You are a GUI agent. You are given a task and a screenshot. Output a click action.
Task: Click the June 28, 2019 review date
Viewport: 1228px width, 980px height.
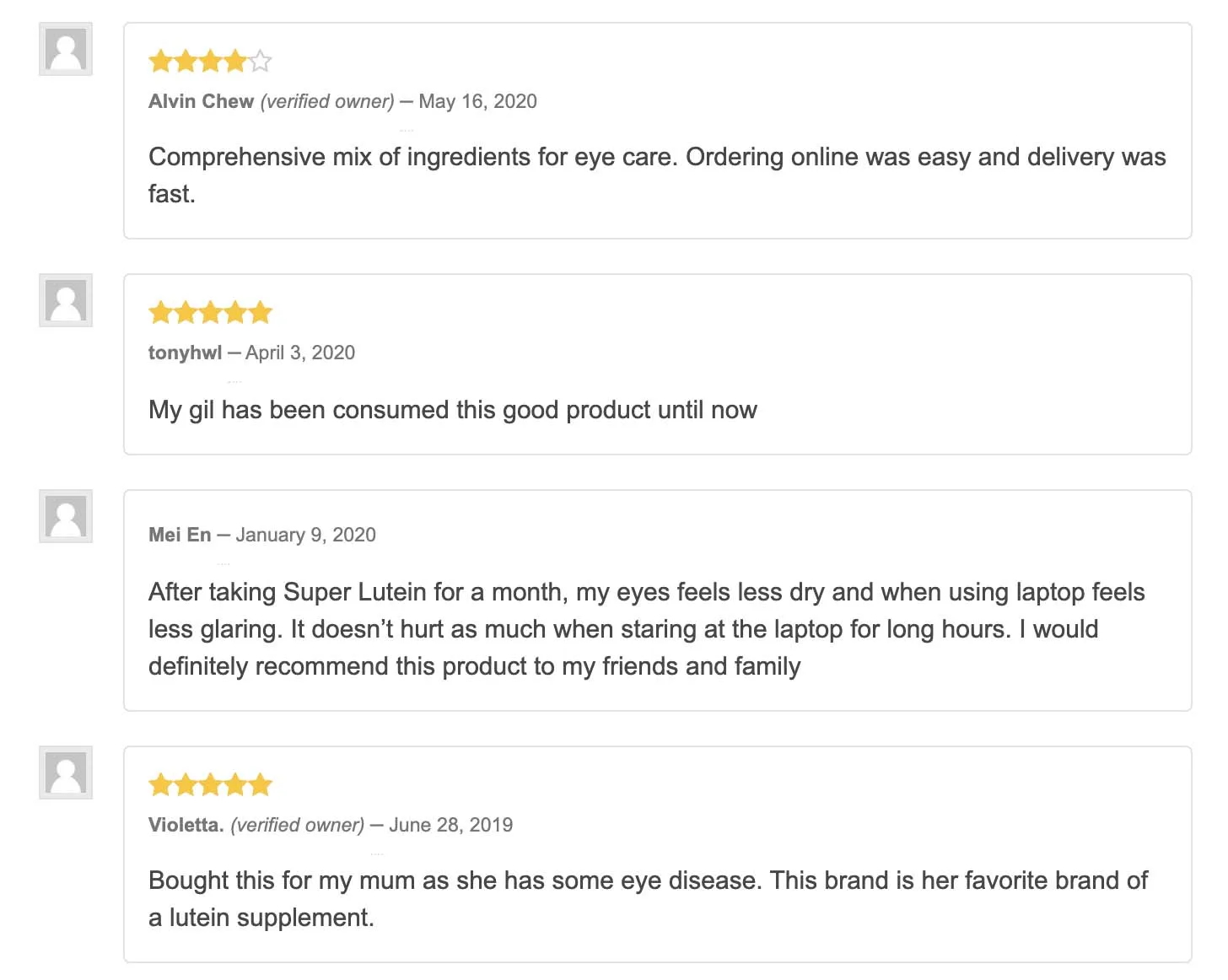point(450,826)
